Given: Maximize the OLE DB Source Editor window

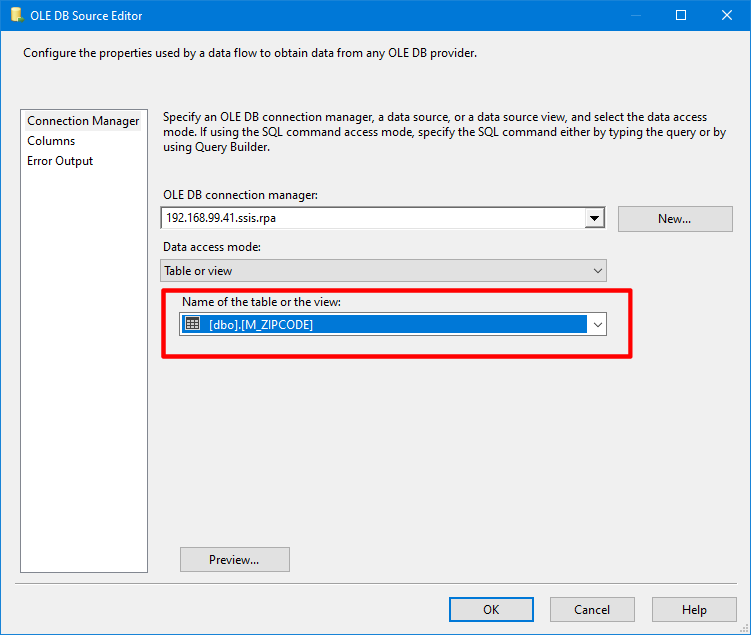Looking at the screenshot, I should tap(681, 15).
